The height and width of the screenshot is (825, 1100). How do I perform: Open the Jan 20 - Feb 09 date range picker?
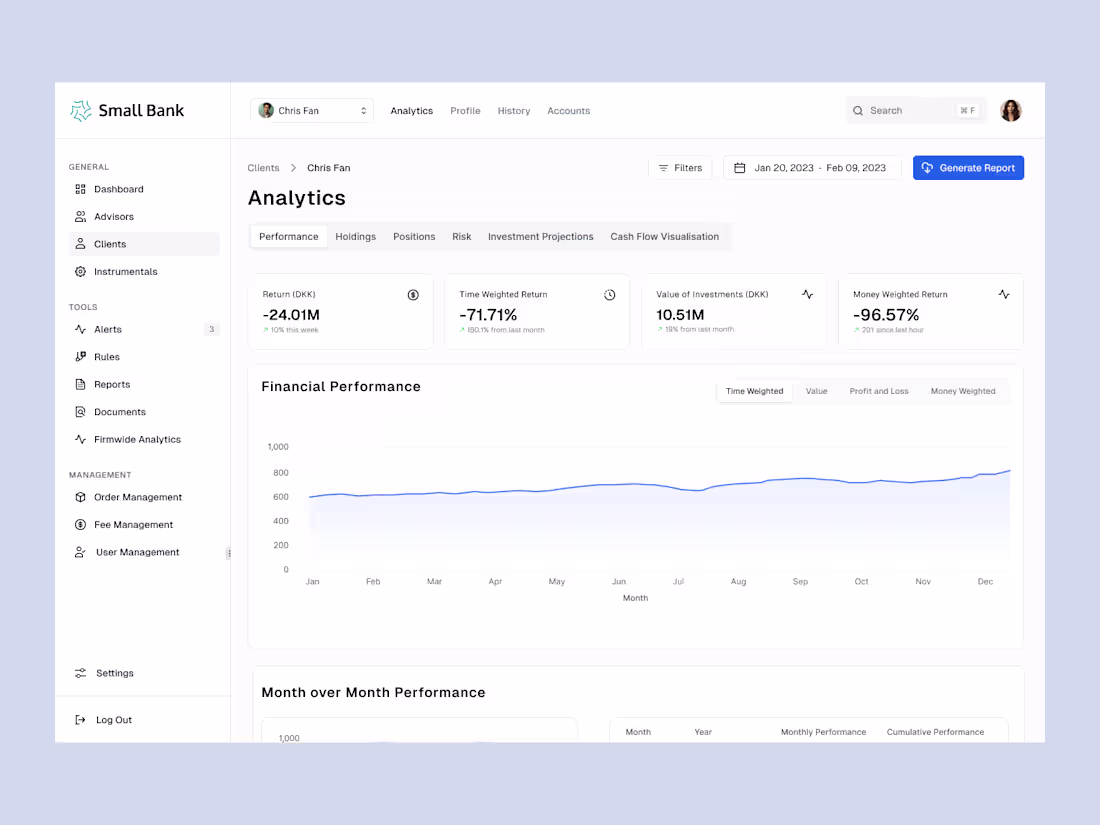pyautogui.click(x=811, y=167)
